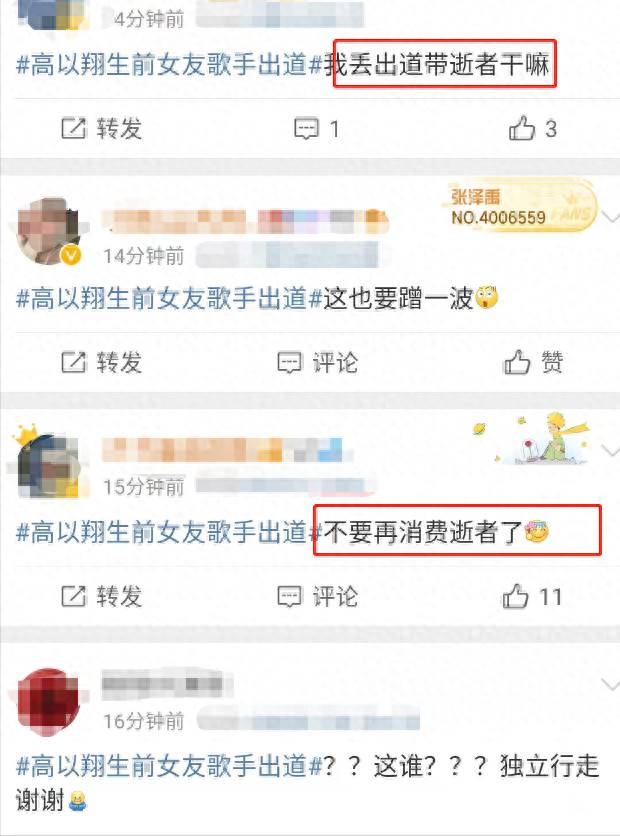Expand options chevron on 15-minute-old post

tap(610, 452)
